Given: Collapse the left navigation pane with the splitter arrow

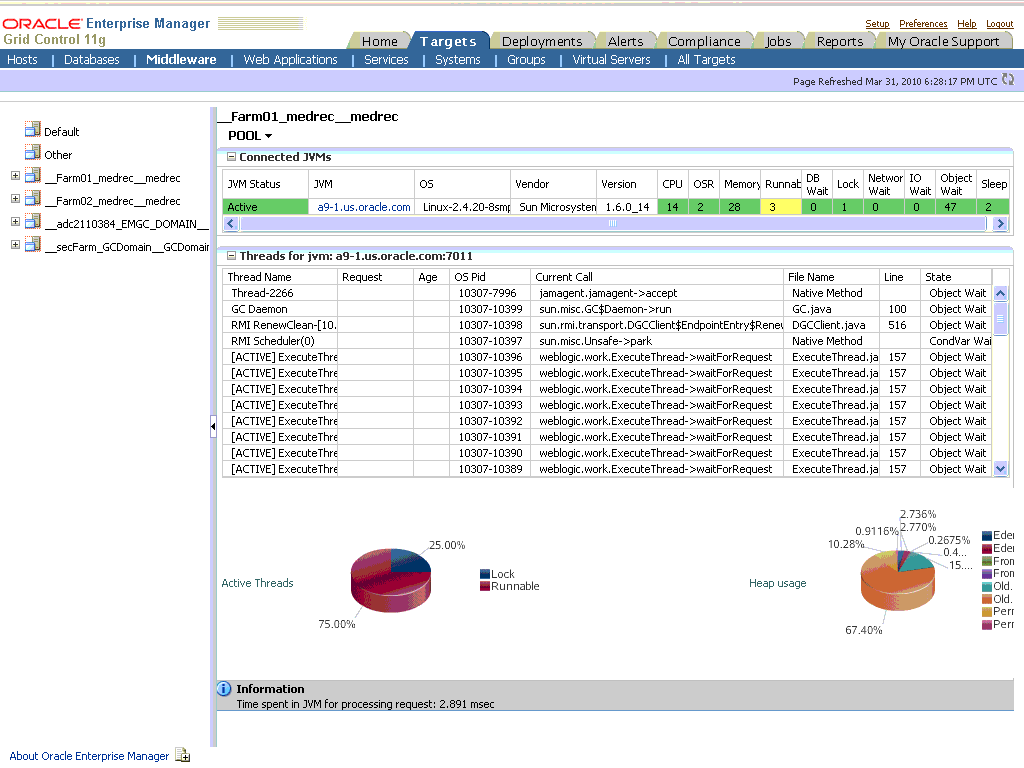Looking at the screenshot, I should (213, 426).
